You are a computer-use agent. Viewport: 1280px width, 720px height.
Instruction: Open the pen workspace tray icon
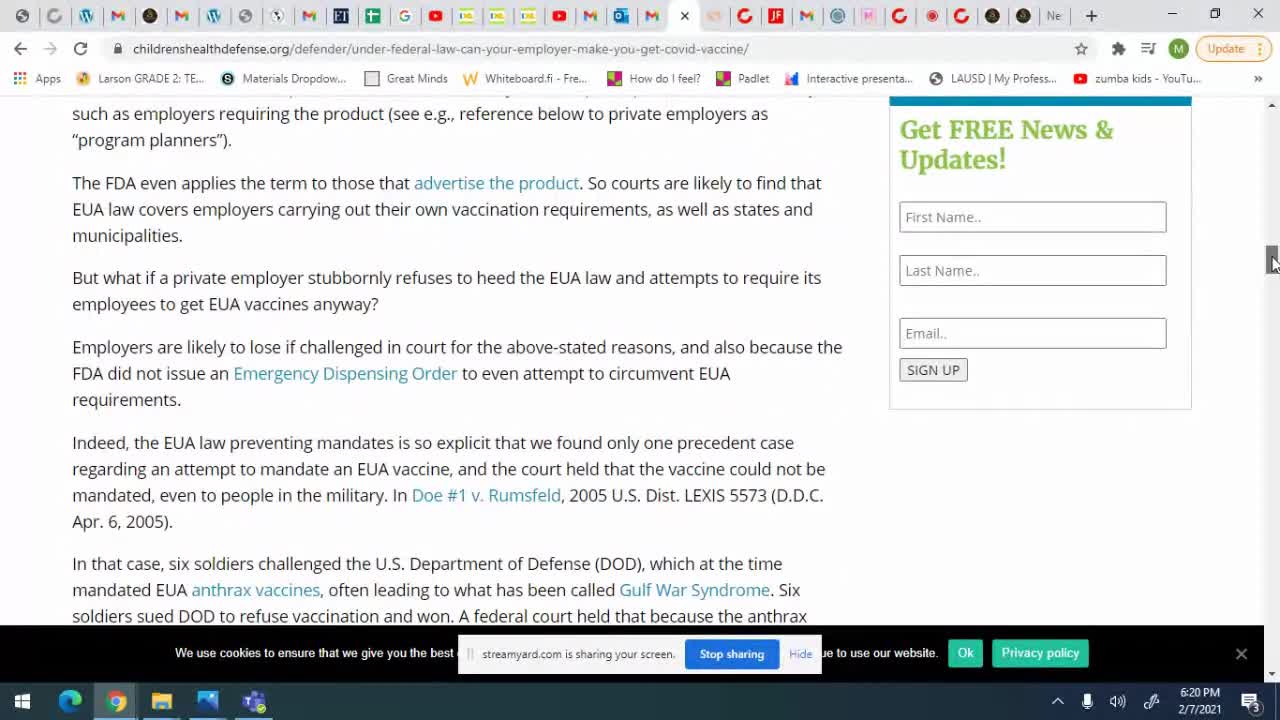pos(1151,701)
